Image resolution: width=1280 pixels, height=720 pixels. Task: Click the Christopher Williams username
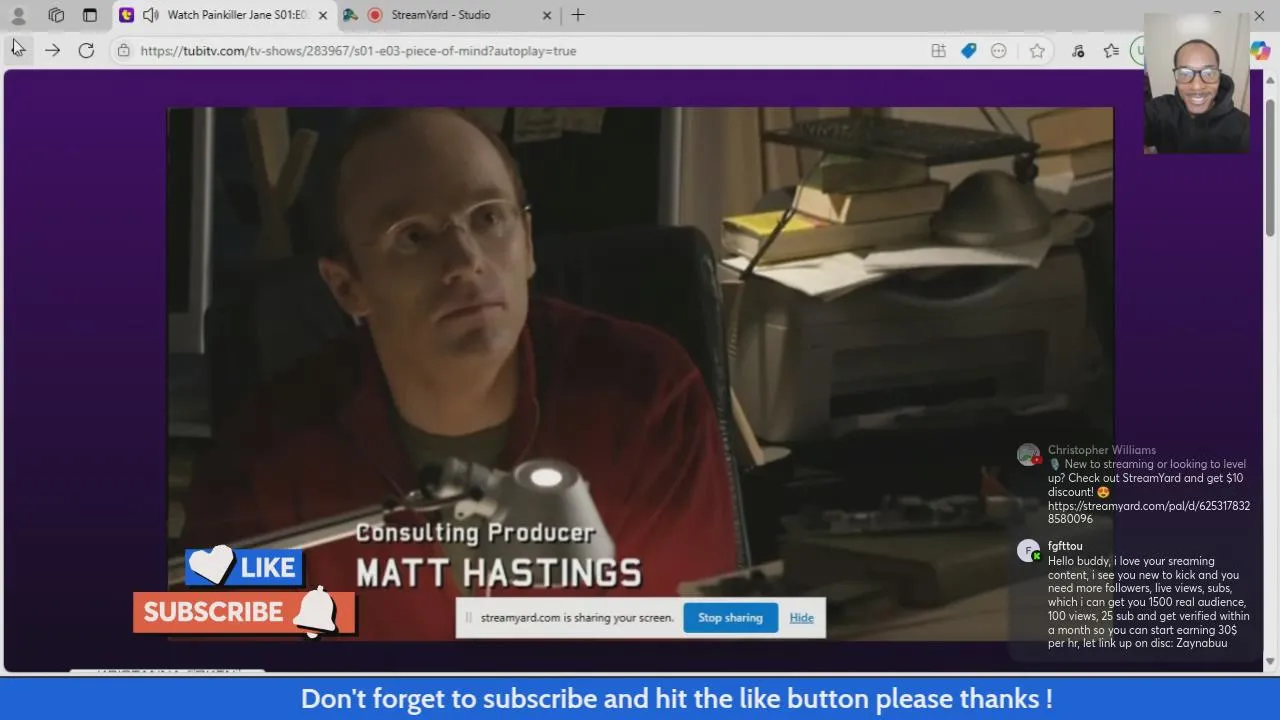(1101, 450)
